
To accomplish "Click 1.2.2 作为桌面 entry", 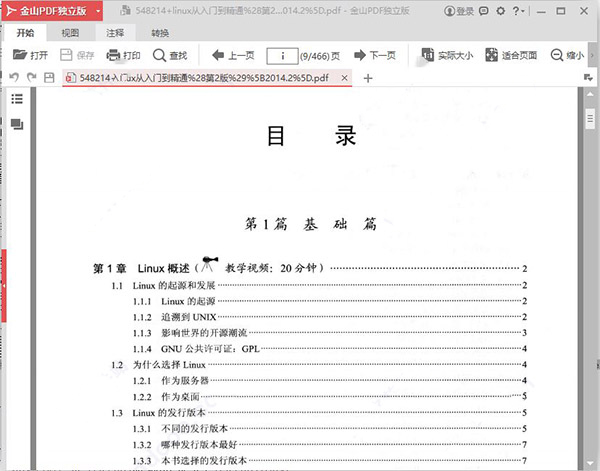I will pyautogui.click(x=330, y=397).
